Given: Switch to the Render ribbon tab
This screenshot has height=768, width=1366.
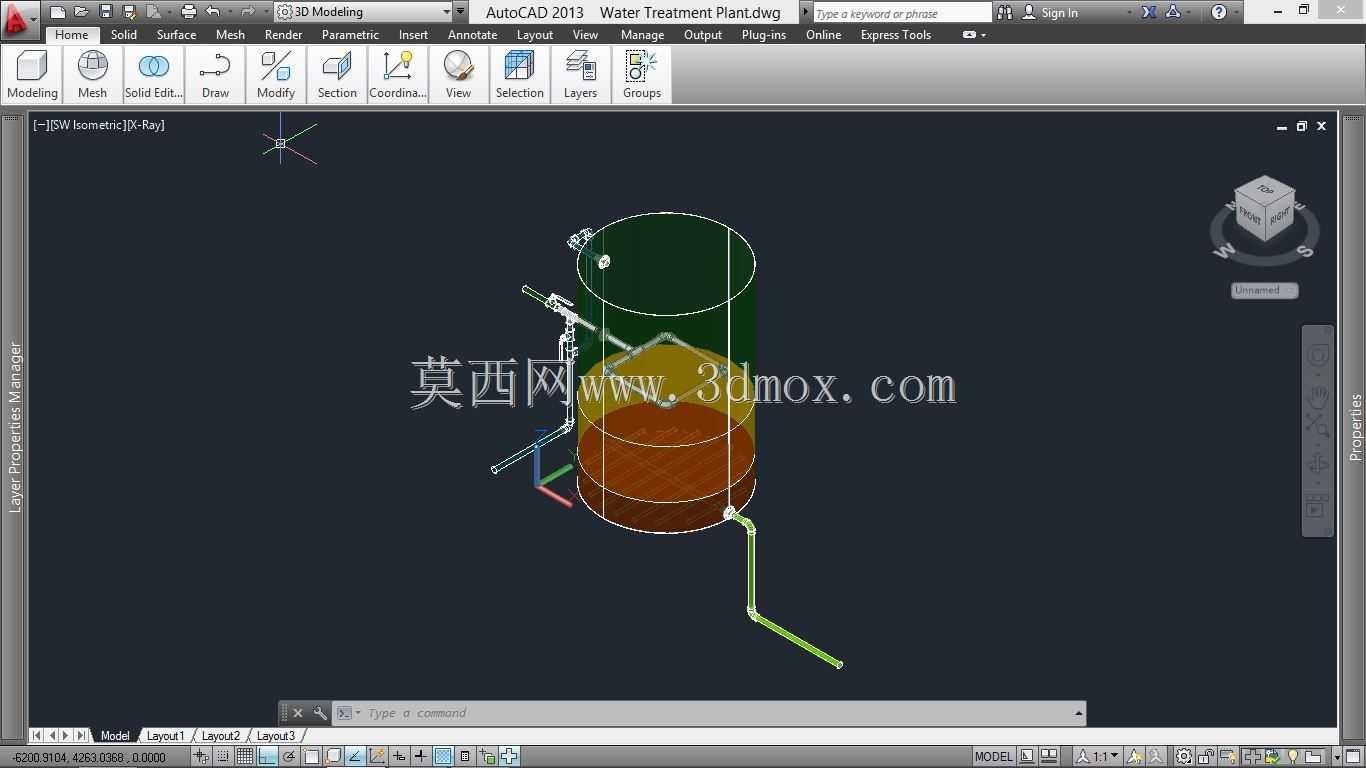Looking at the screenshot, I should 283,34.
